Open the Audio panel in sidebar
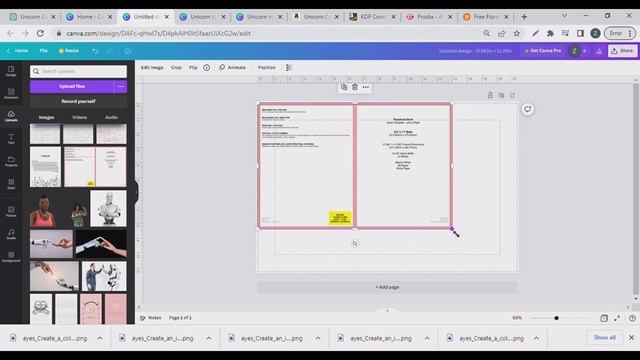Image resolution: width=640 pixels, height=360 pixels. [11, 234]
